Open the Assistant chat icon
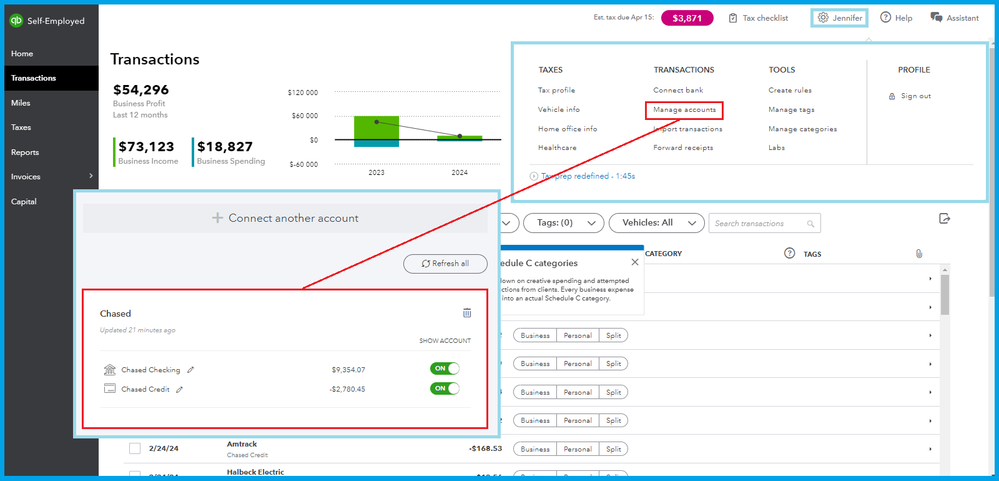 pyautogui.click(x=936, y=18)
